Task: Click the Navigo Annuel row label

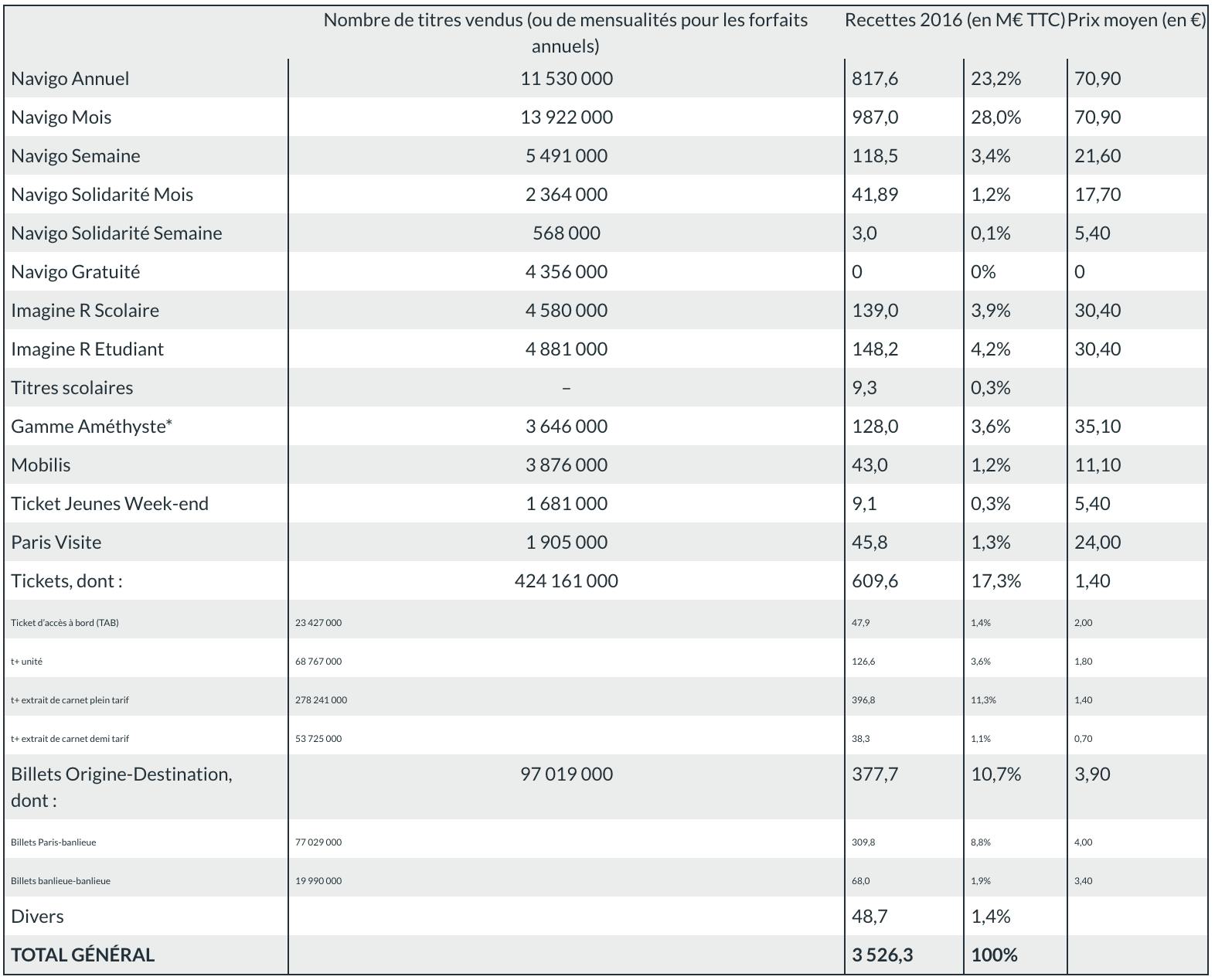Action: 70,78
